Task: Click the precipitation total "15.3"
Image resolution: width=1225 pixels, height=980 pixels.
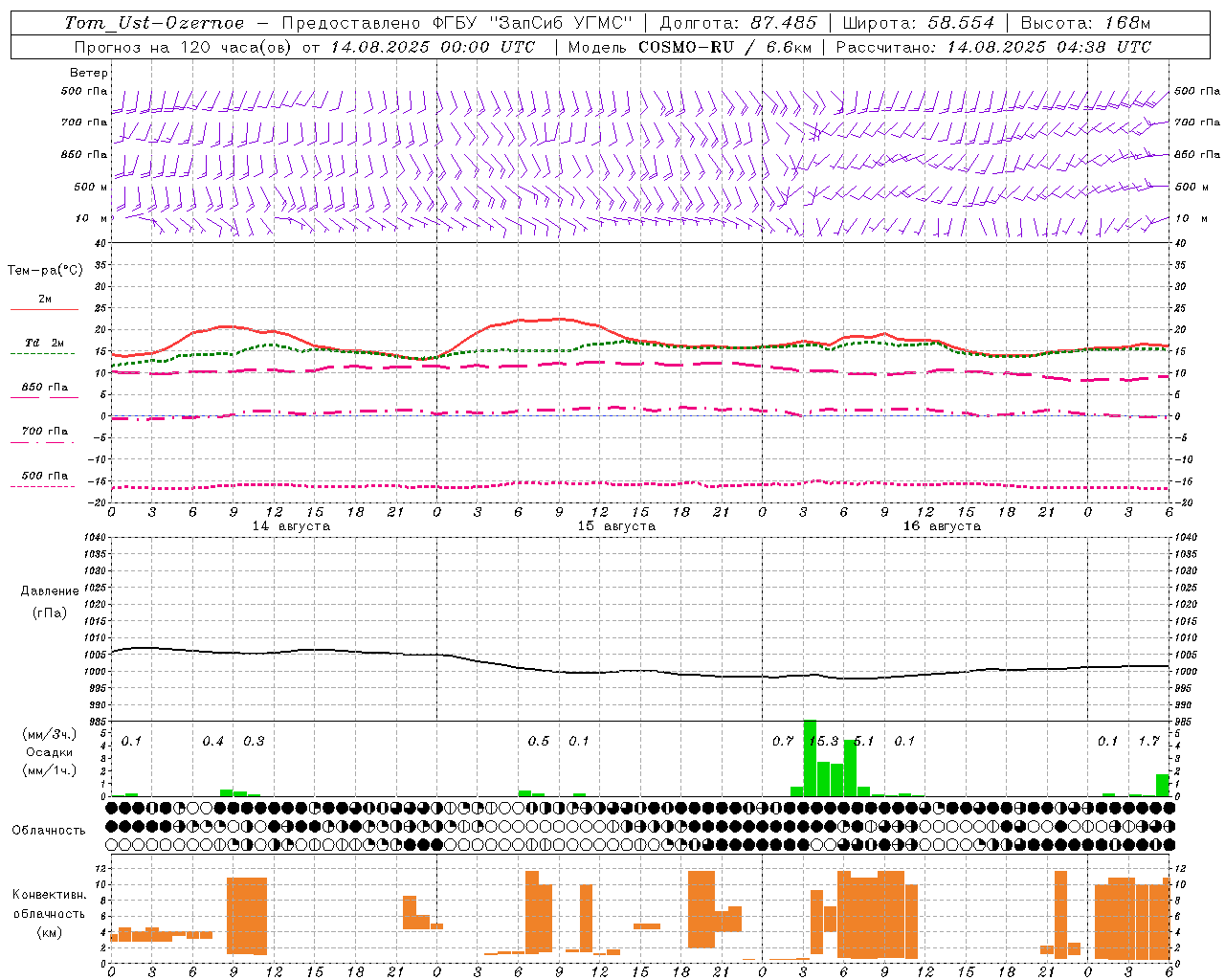Action: (x=823, y=741)
